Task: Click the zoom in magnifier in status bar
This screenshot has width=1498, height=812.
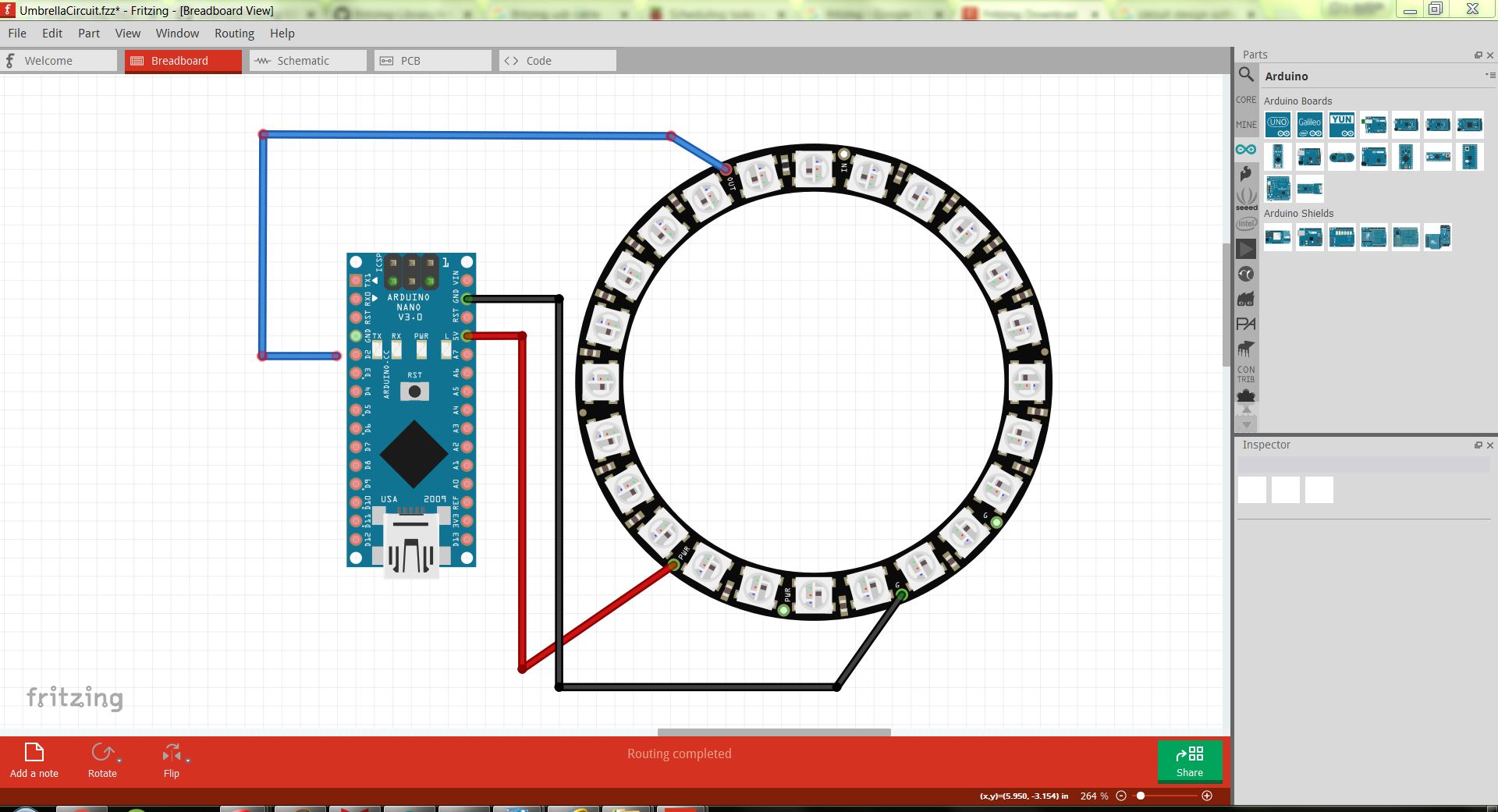Action: coord(1206,796)
